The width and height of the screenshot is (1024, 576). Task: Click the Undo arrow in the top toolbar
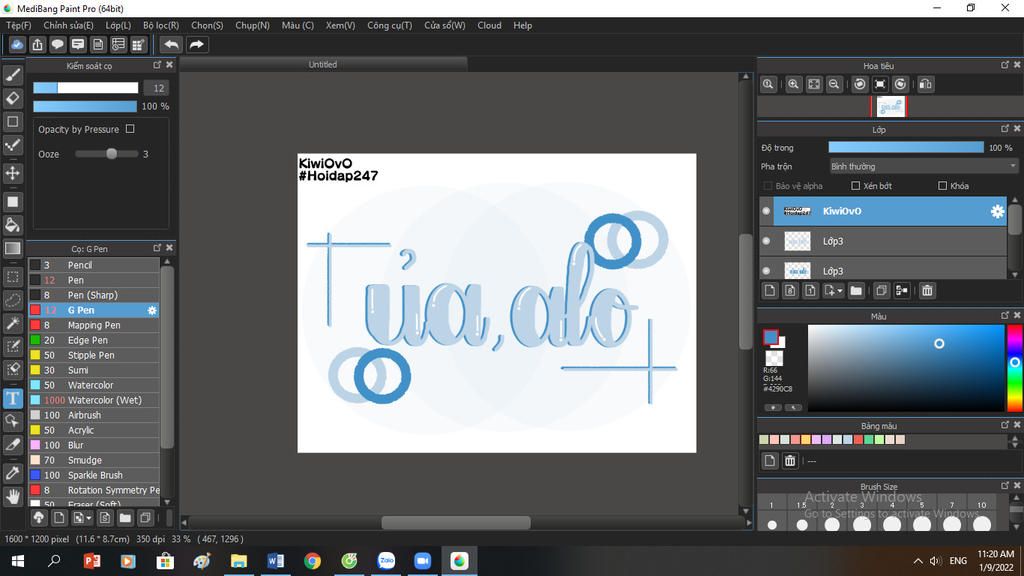pos(171,44)
